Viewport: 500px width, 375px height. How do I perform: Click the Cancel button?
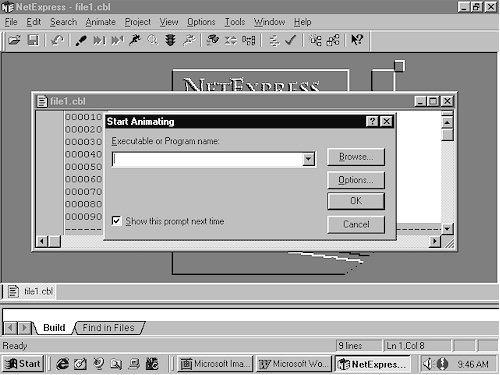pos(356,224)
